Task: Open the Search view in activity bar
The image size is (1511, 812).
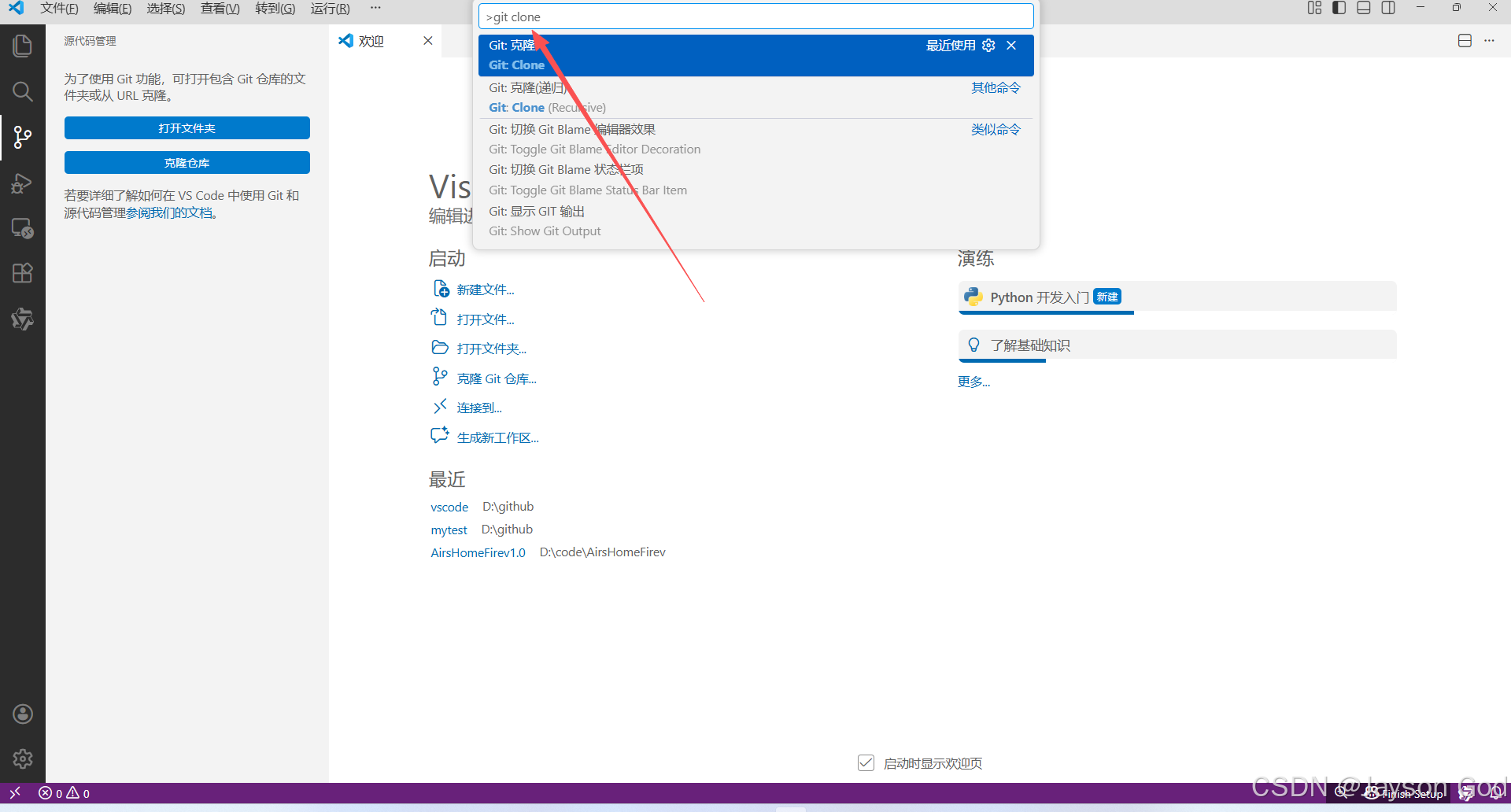Action: click(x=22, y=91)
